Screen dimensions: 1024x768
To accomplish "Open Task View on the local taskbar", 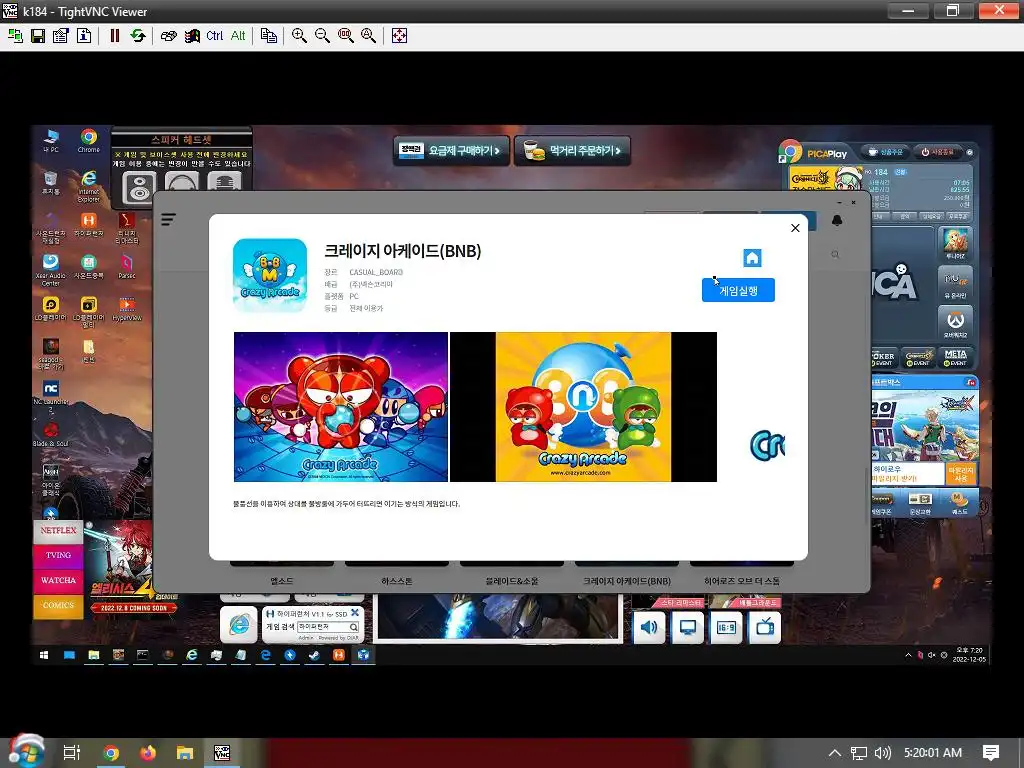I will pyautogui.click(x=72, y=753).
